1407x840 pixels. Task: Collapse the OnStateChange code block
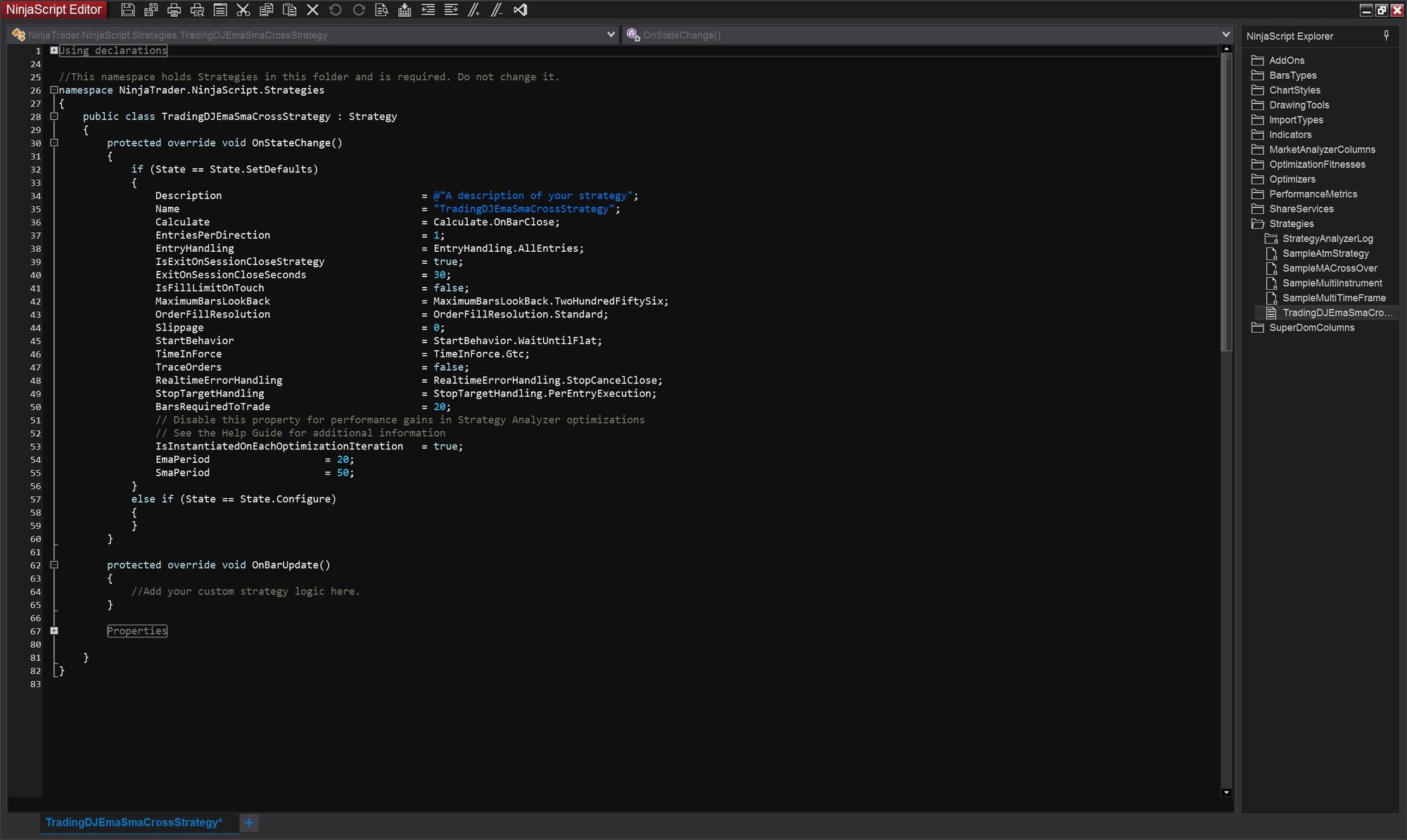(54, 142)
